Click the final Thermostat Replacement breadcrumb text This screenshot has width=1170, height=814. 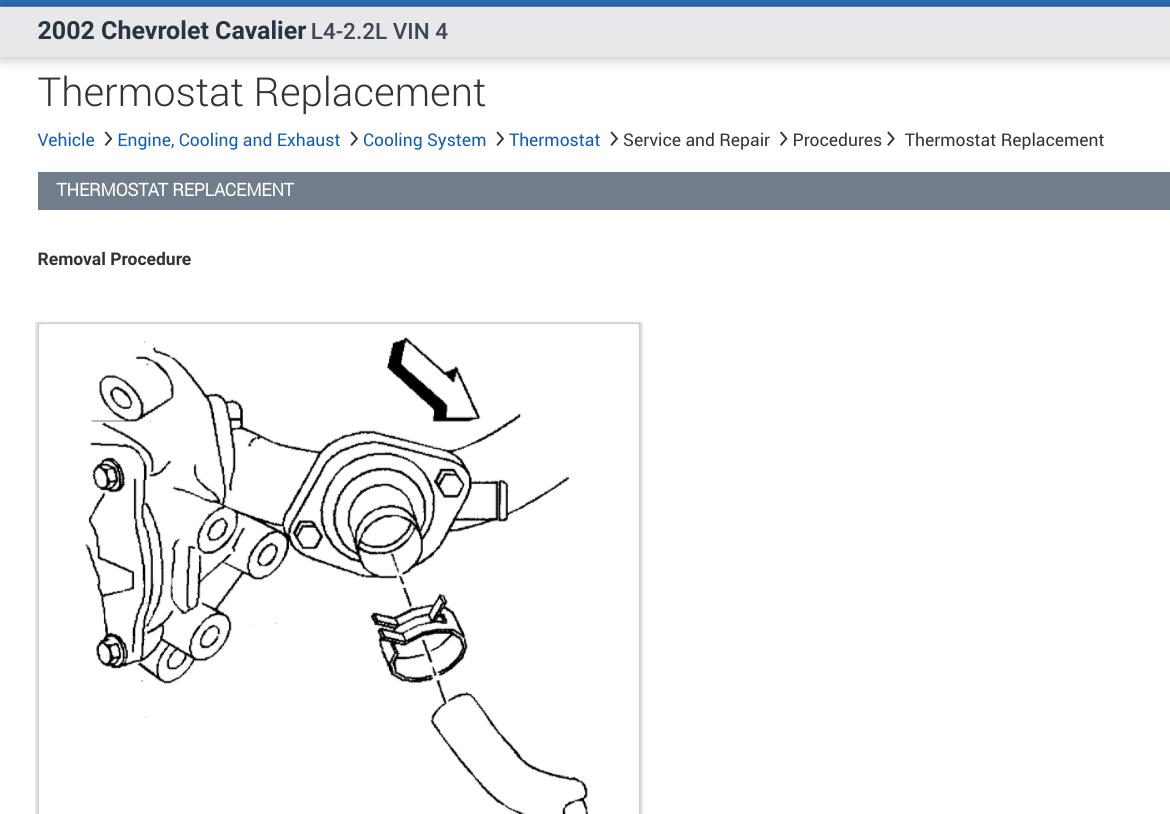(x=1004, y=140)
